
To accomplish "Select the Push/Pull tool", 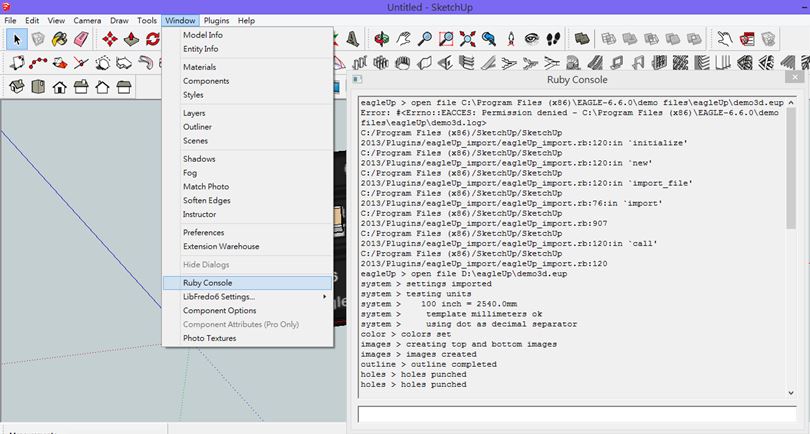I will tap(131, 39).
